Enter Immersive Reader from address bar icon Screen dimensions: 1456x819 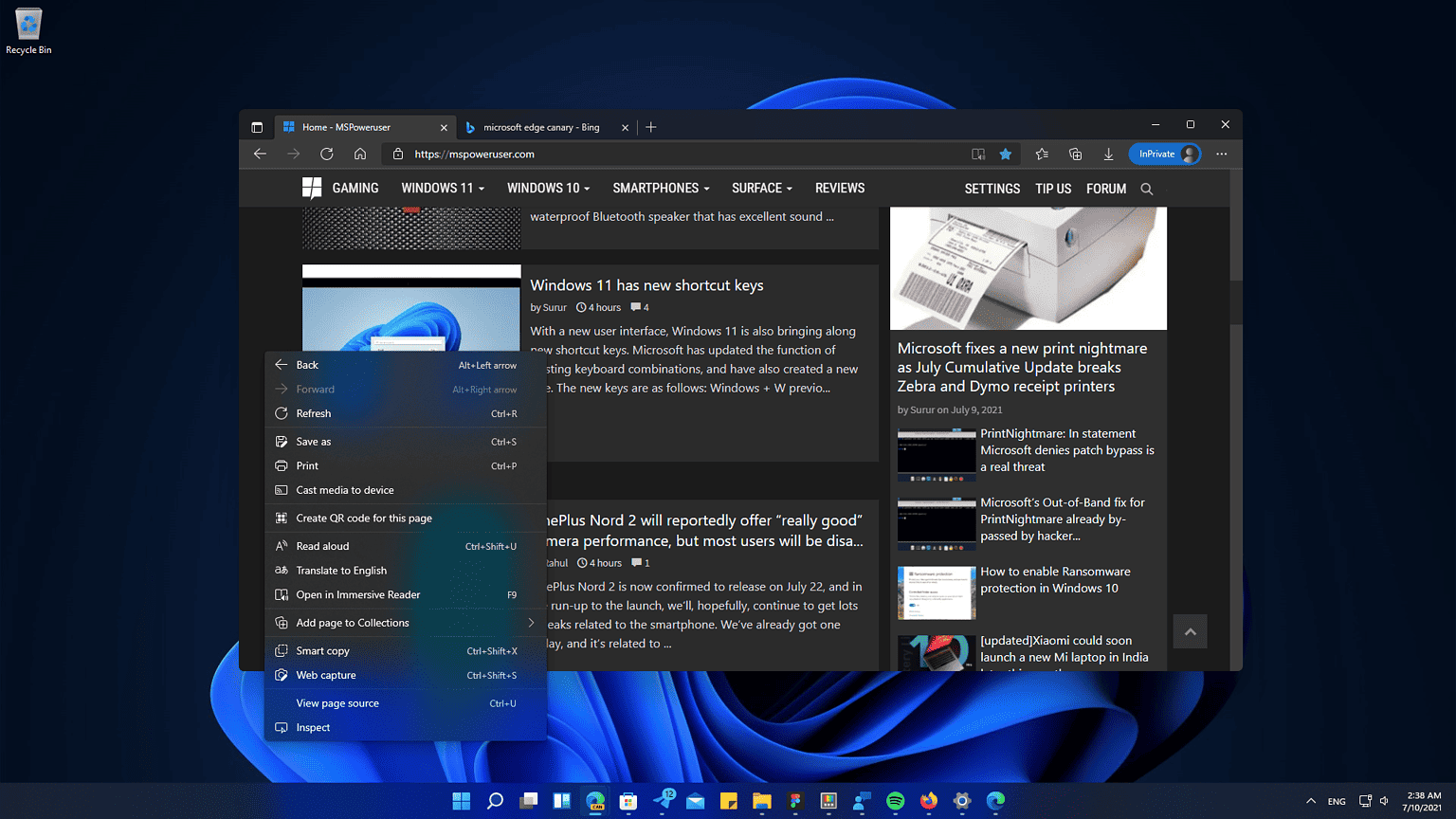pyautogui.click(x=978, y=154)
